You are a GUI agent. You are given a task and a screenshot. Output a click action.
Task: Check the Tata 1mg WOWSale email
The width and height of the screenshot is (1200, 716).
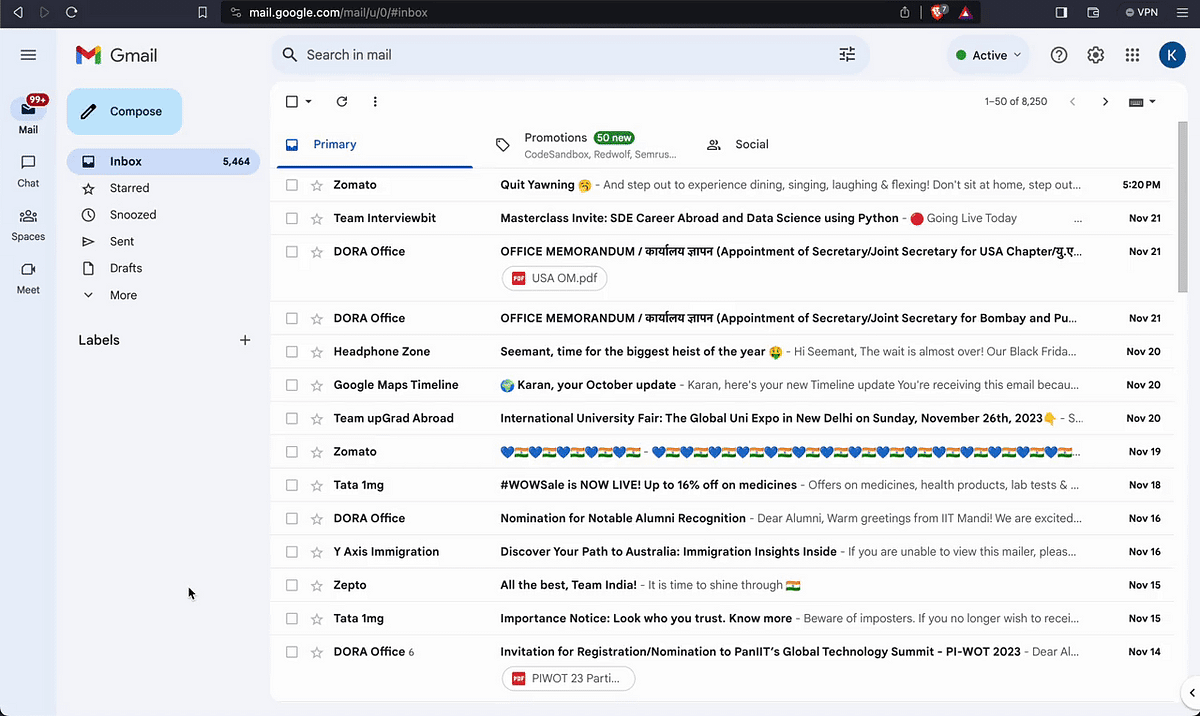coord(292,485)
